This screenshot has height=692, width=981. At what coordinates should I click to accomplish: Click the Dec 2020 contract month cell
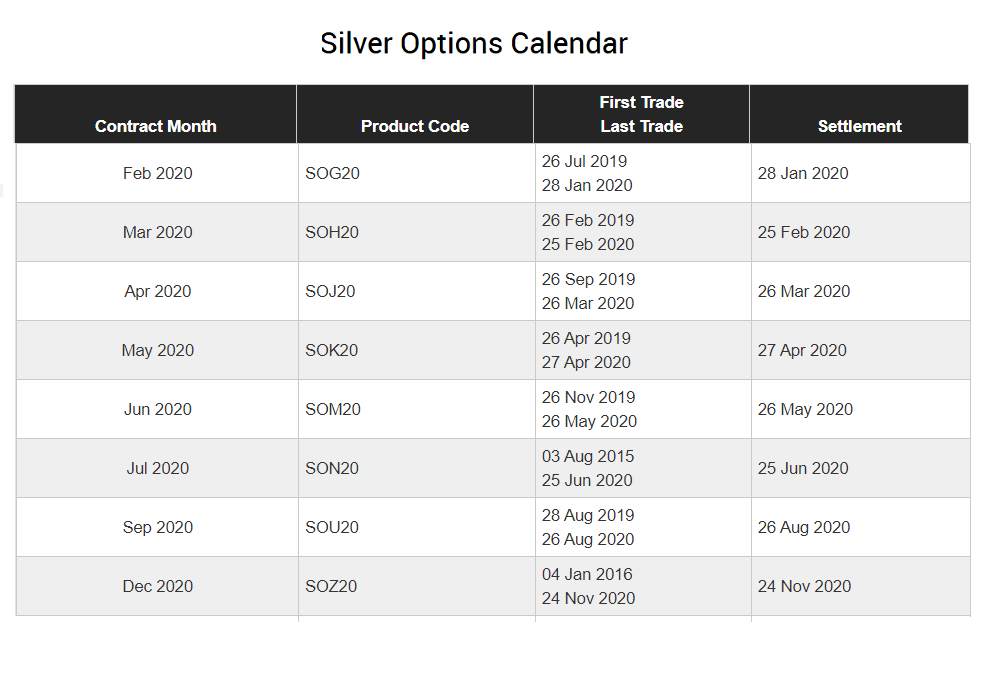(x=157, y=586)
